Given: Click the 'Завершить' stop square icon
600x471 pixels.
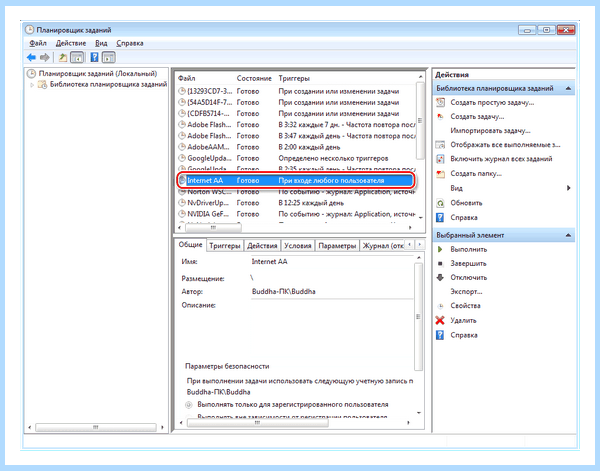Looking at the screenshot, I should click(x=440, y=264).
